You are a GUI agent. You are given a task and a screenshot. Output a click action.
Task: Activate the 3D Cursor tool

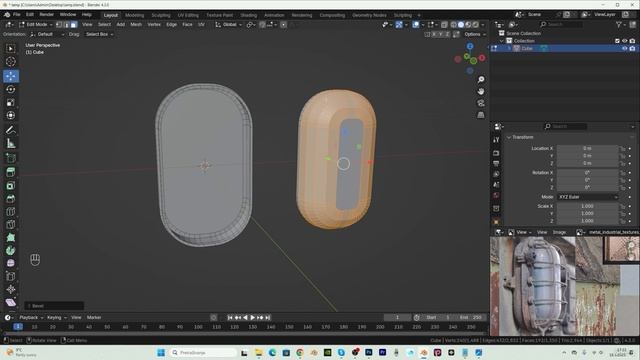point(11,62)
